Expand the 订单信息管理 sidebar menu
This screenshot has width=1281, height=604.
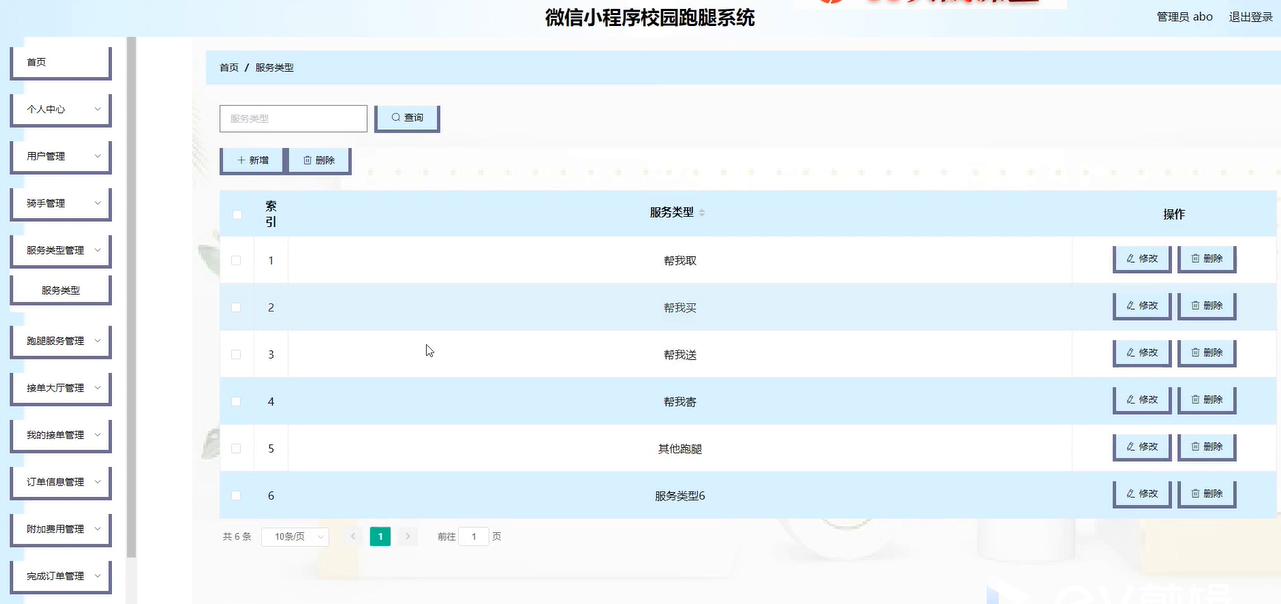[x=60, y=482]
